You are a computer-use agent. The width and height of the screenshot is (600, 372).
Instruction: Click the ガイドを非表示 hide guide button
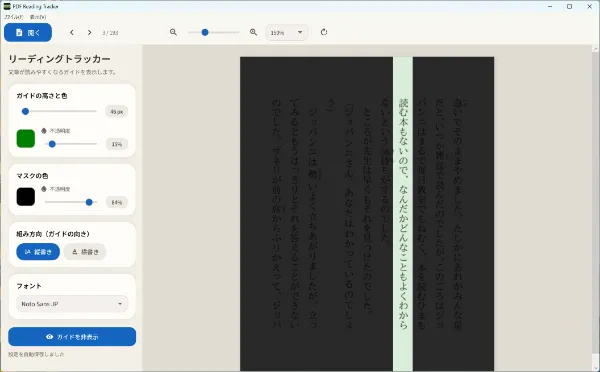coord(72,337)
